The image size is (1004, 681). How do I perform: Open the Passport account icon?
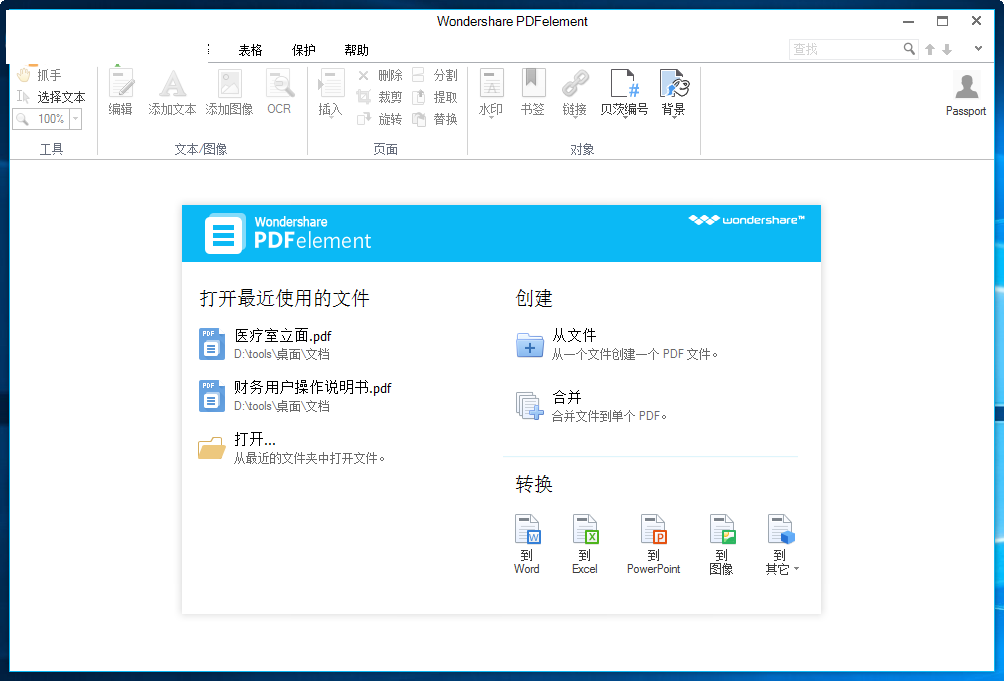point(966,93)
